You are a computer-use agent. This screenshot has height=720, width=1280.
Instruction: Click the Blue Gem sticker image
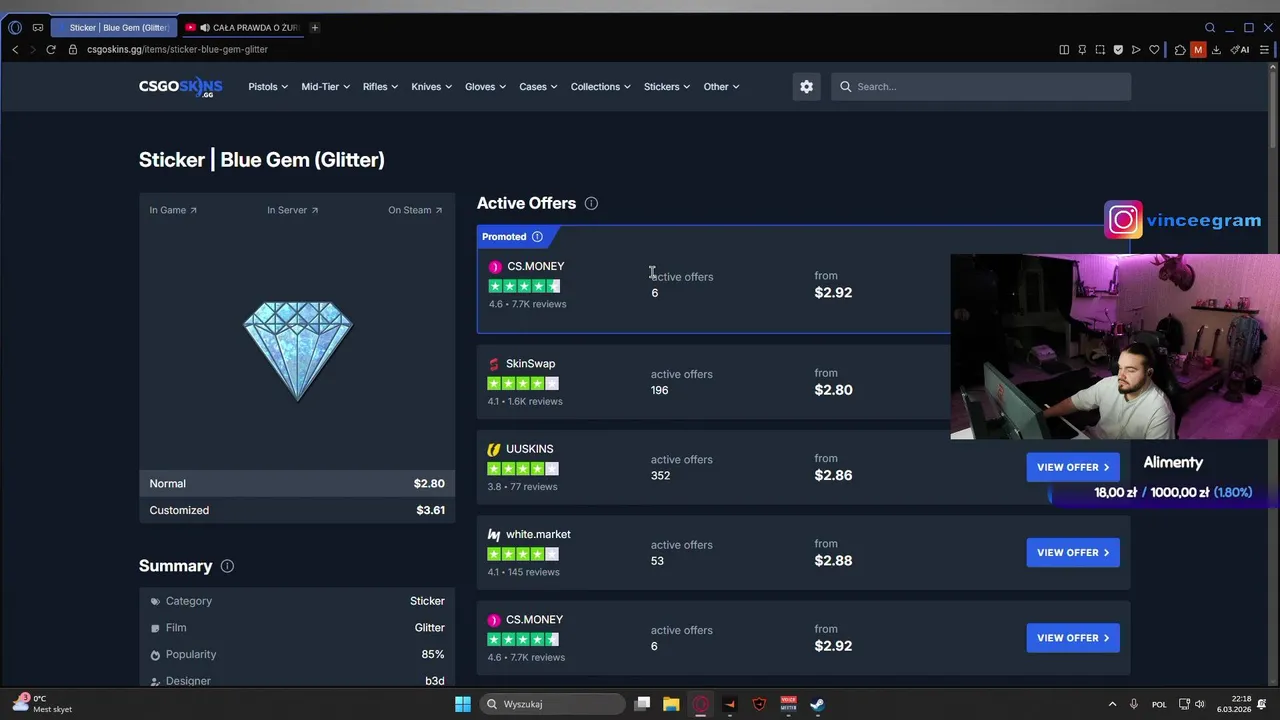(298, 350)
